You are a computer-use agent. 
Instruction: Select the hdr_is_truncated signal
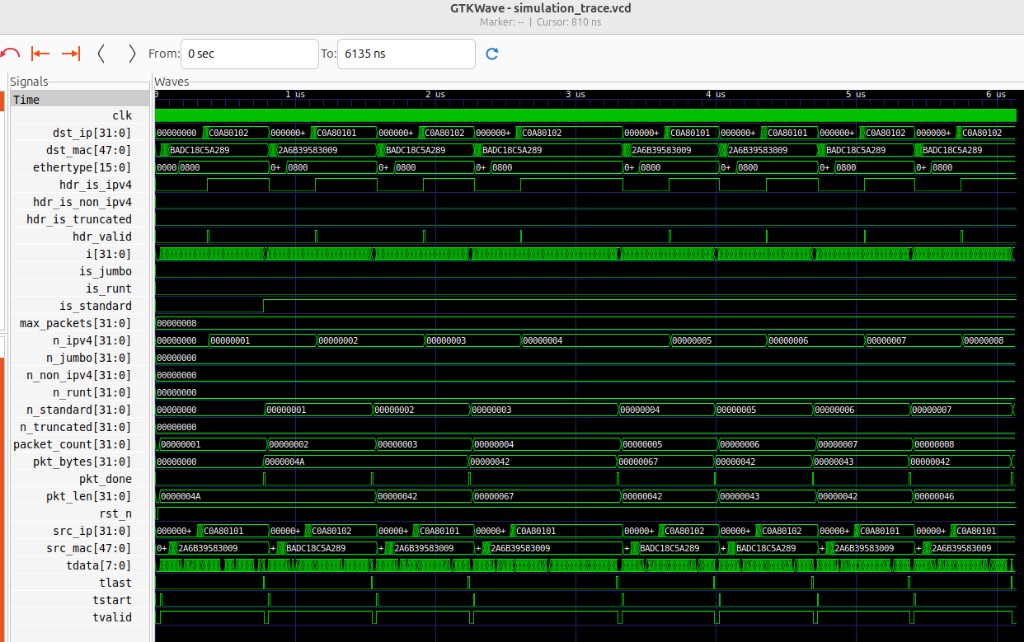[x=80, y=219]
